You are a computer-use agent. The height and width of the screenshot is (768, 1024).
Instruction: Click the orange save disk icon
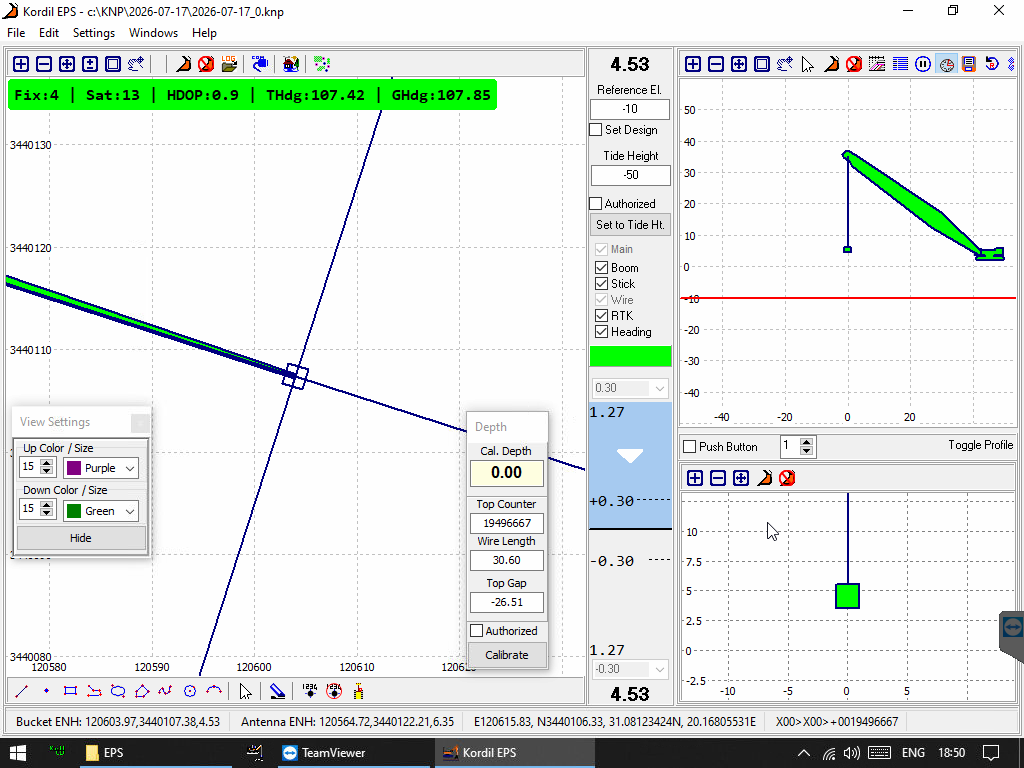tap(968, 63)
